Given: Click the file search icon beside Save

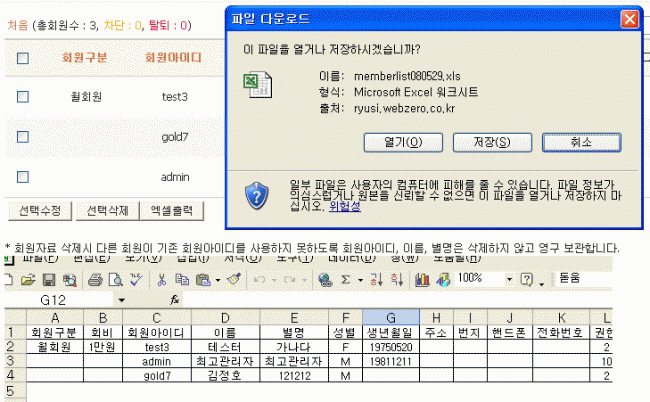Looking at the screenshot, I should coord(70,280).
